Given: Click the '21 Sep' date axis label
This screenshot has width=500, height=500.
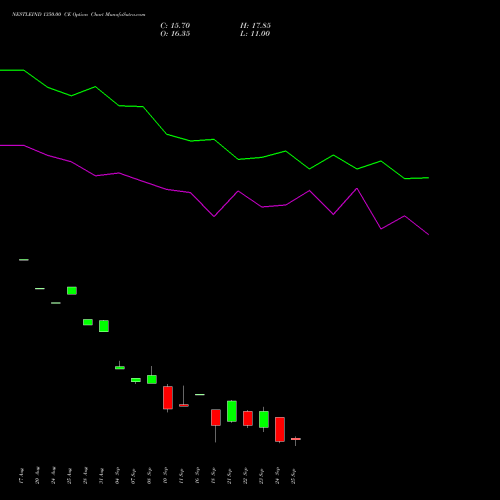Looking at the screenshot, I should click(x=230, y=476).
